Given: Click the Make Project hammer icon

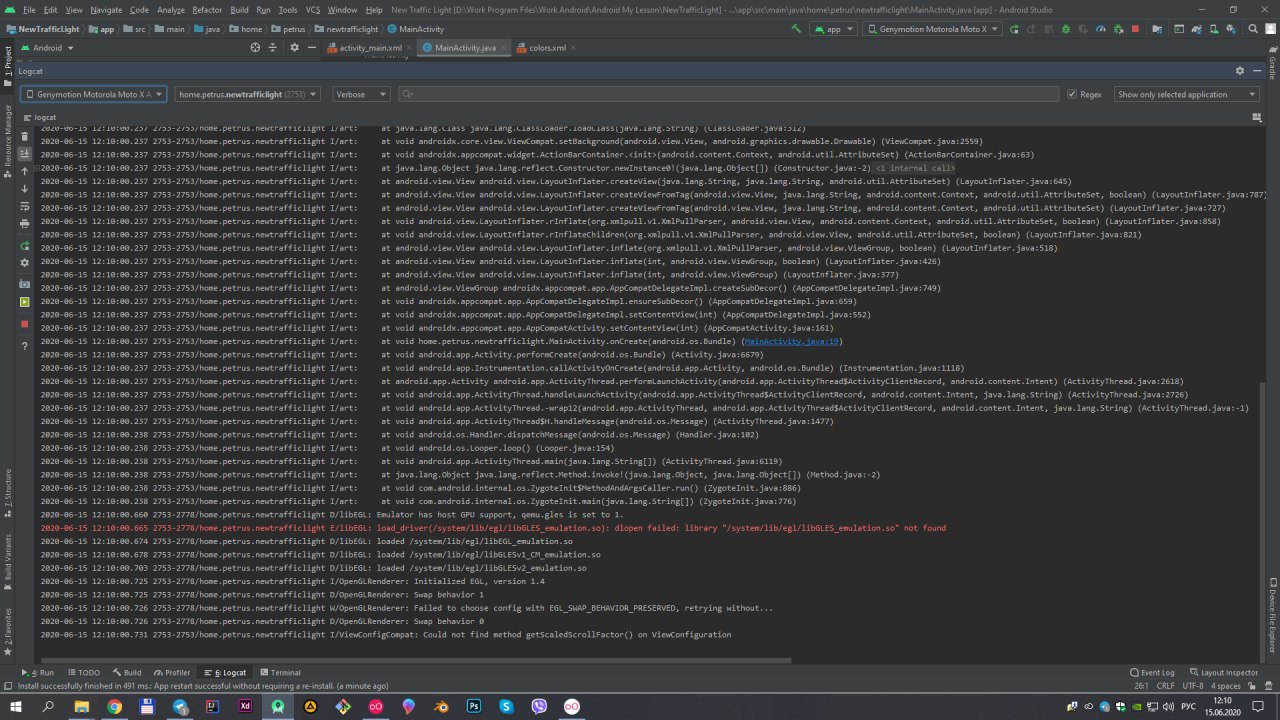Looking at the screenshot, I should tap(796, 29).
